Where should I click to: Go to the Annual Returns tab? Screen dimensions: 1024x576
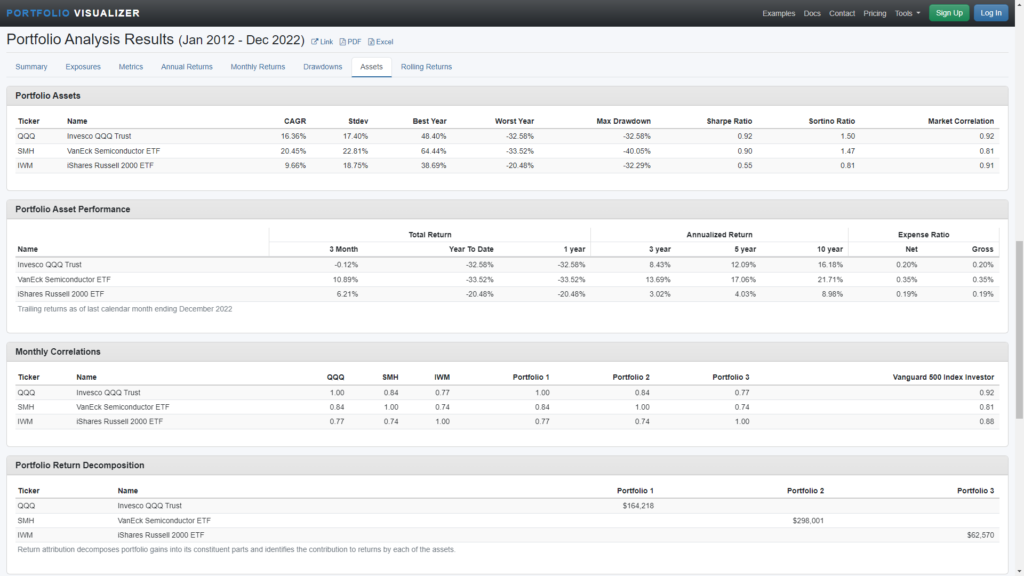pos(187,67)
